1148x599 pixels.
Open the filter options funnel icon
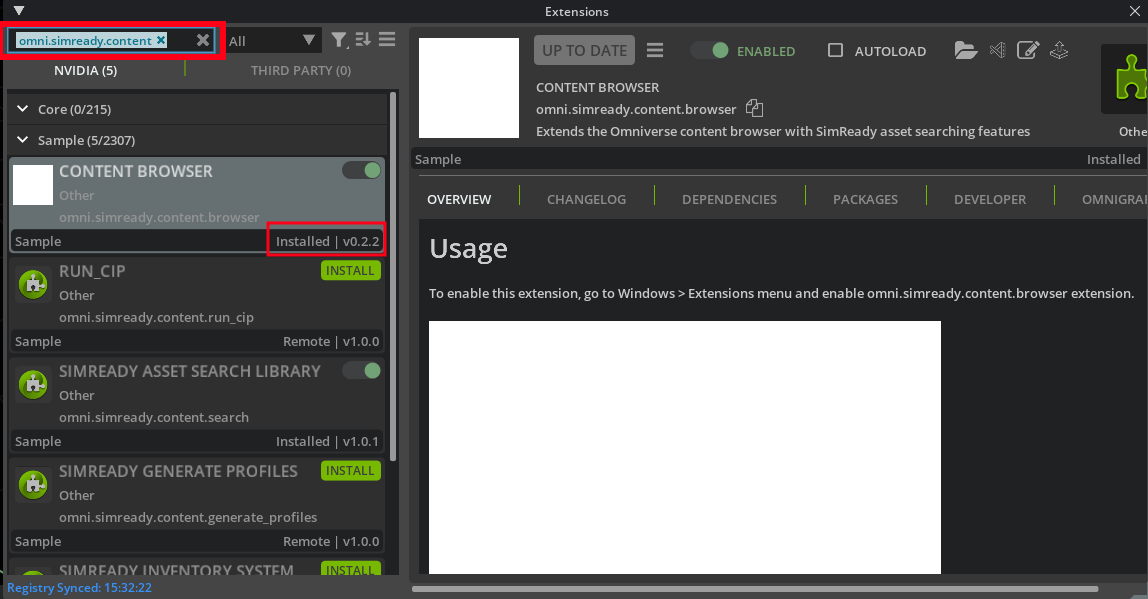tap(339, 40)
